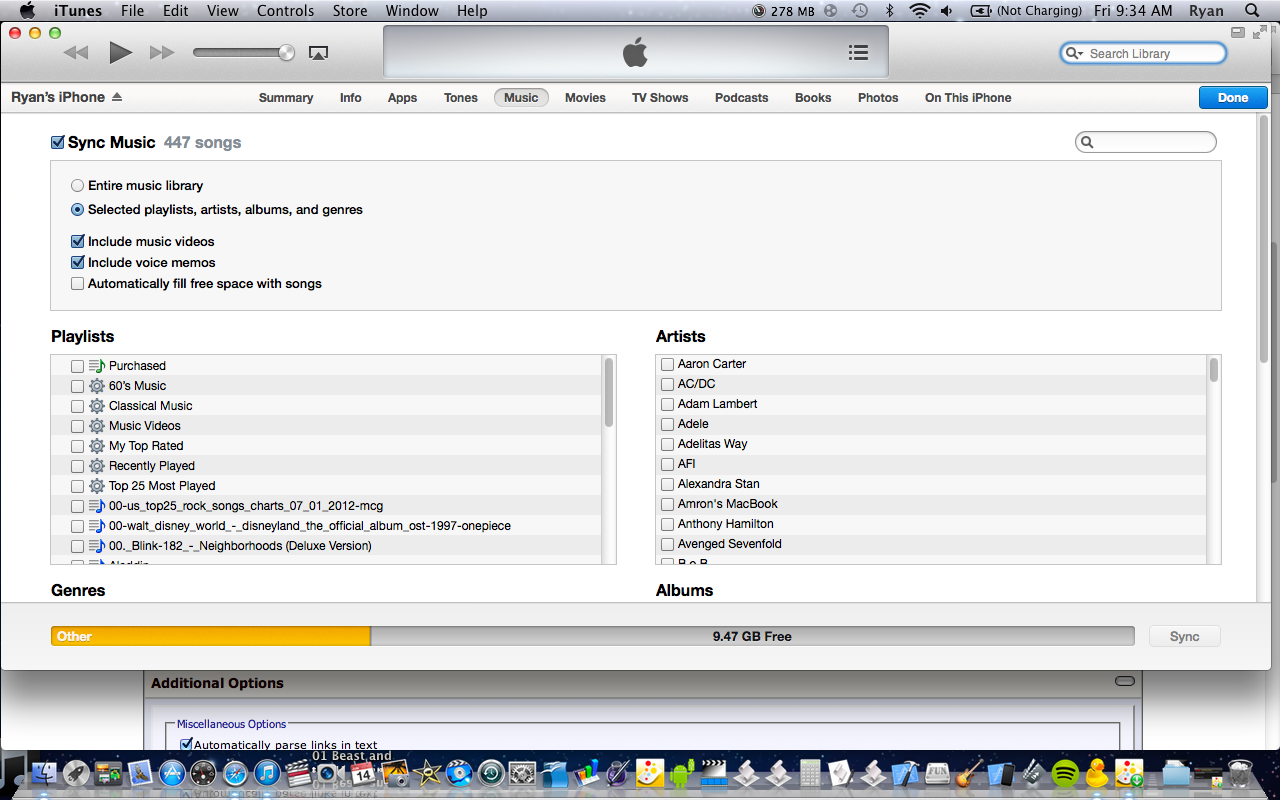Open Safari compass in the Dock
This screenshot has height=800, width=1280.
coord(235,773)
